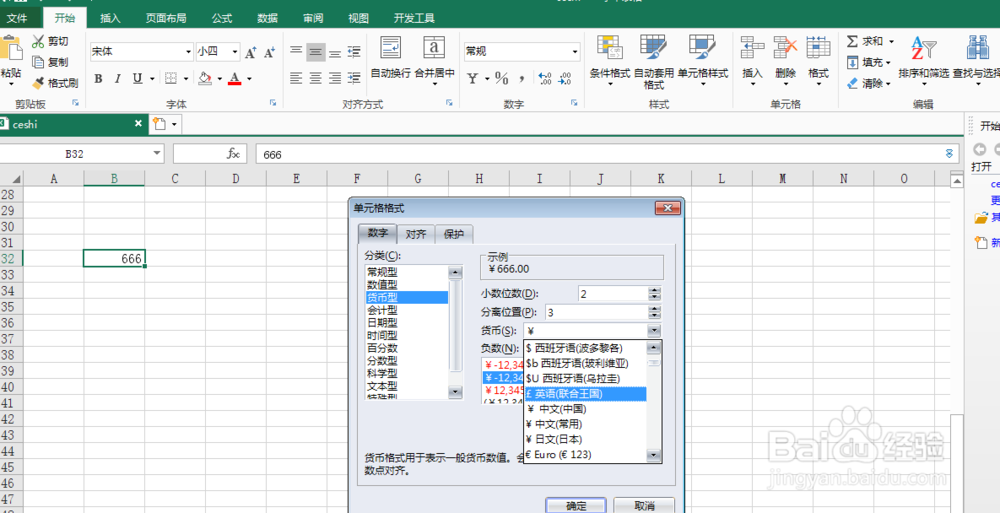Align text left

click(x=296, y=78)
